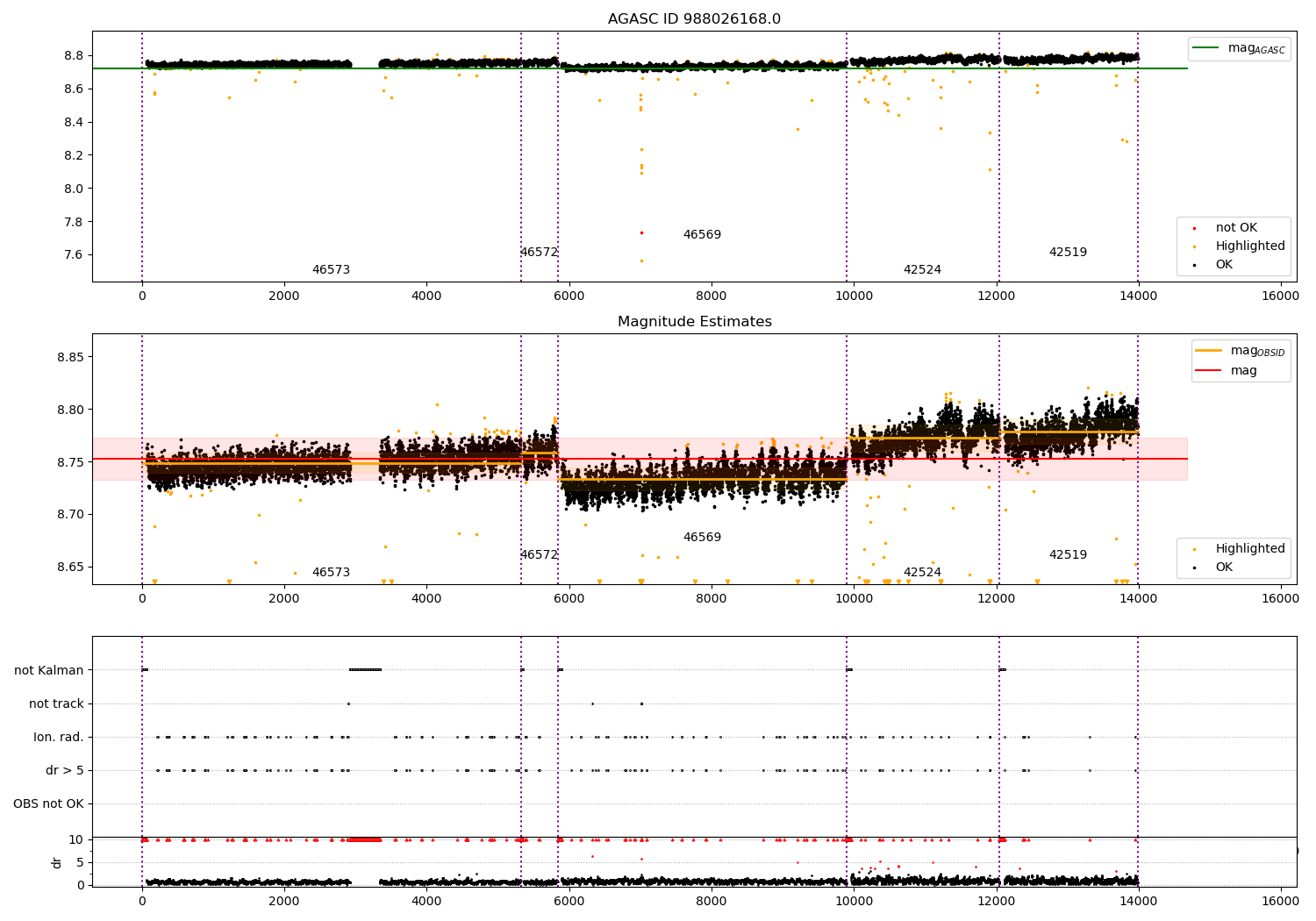Click the 'Magnitude Estimates' subplot title
This screenshot has height=921, width=1316.
pyautogui.click(x=694, y=322)
